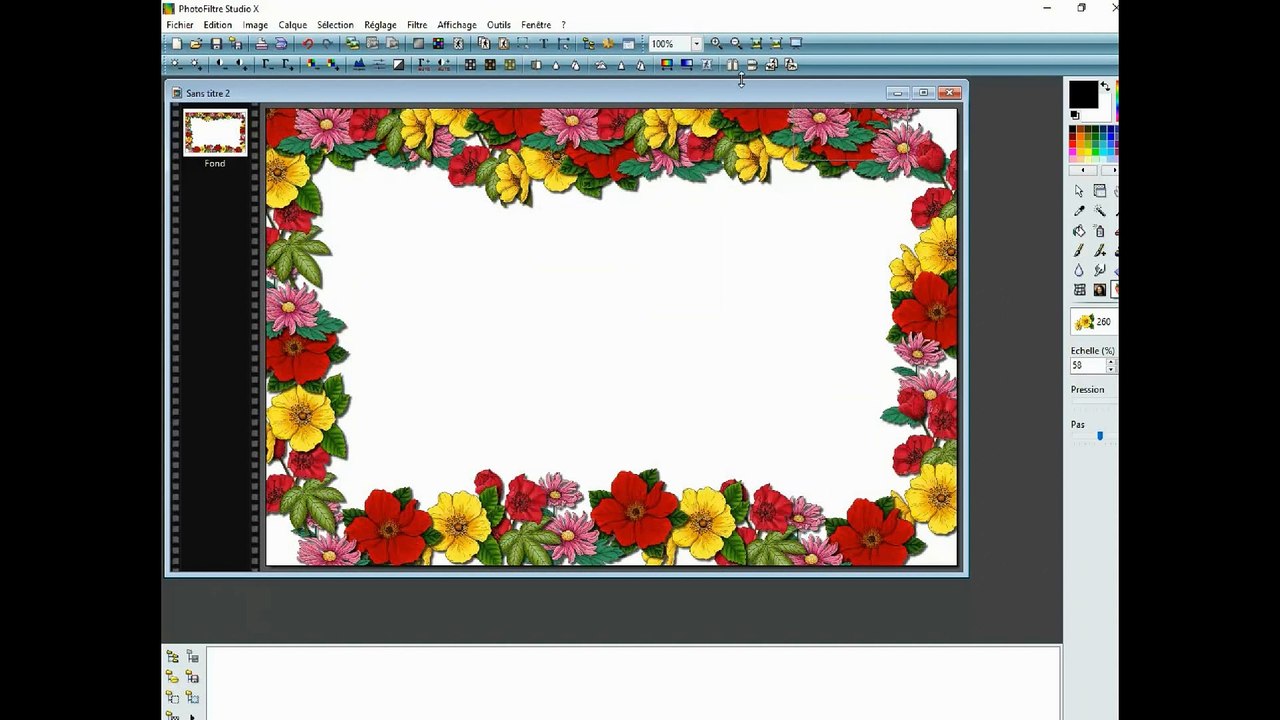Click the Fond layer label

(215, 164)
